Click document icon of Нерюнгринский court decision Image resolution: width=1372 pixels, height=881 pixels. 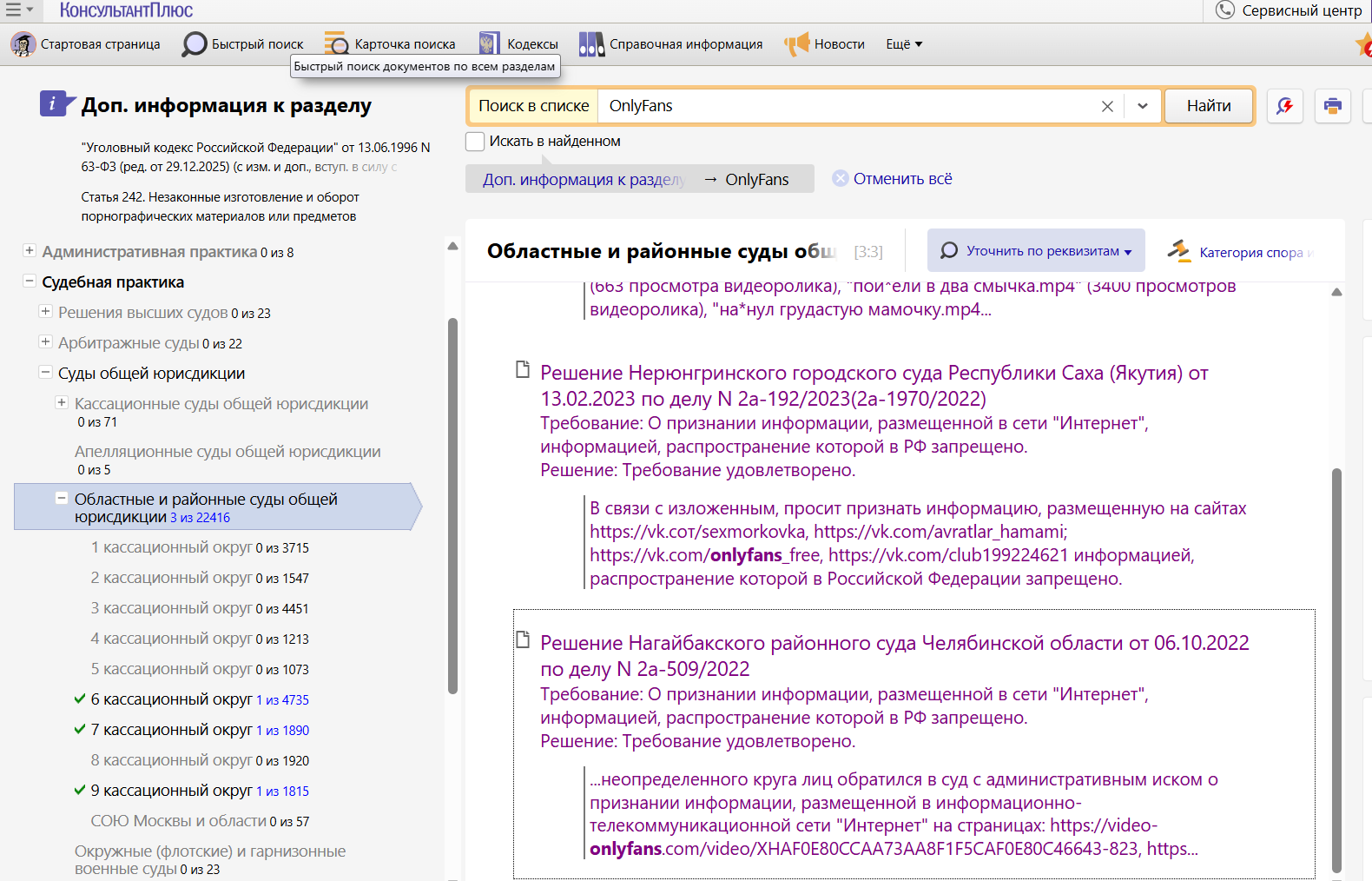(523, 369)
